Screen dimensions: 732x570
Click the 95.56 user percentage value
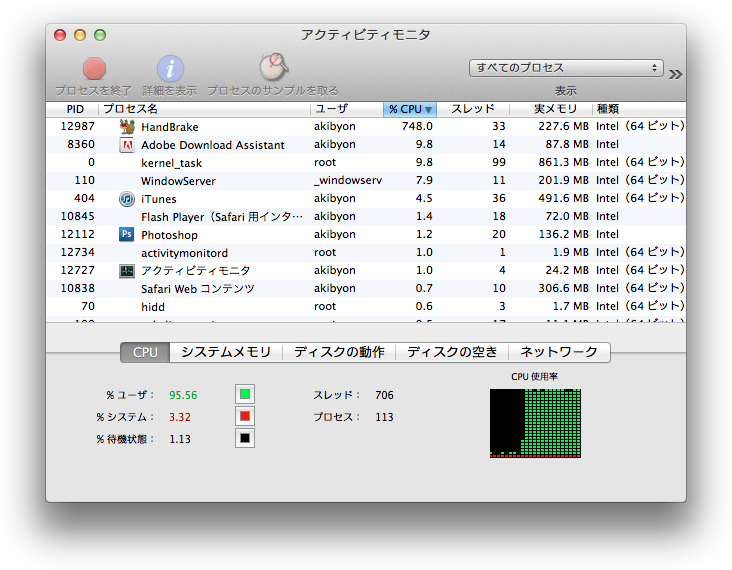click(183, 395)
